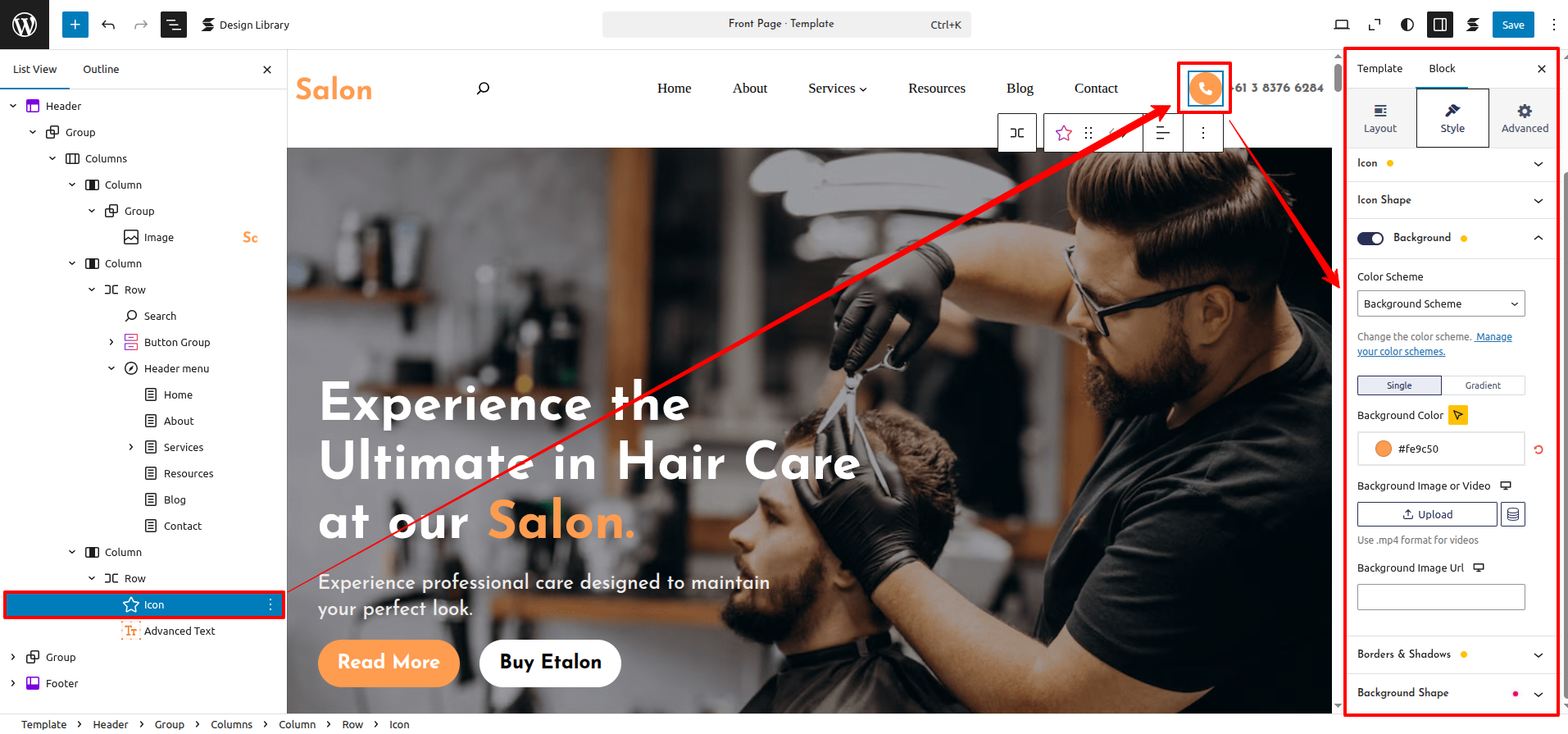This screenshot has width=1568, height=734.
Task: Open the Design Library
Action: pyautogui.click(x=245, y=25)
